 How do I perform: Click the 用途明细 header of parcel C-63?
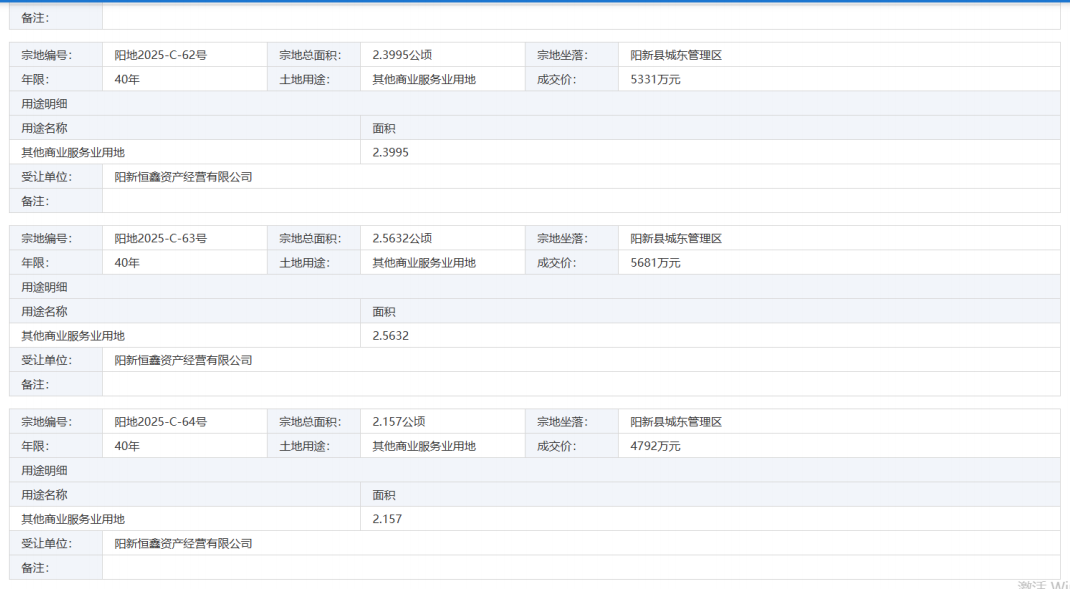pyautogui.click(x=45, y=287)
